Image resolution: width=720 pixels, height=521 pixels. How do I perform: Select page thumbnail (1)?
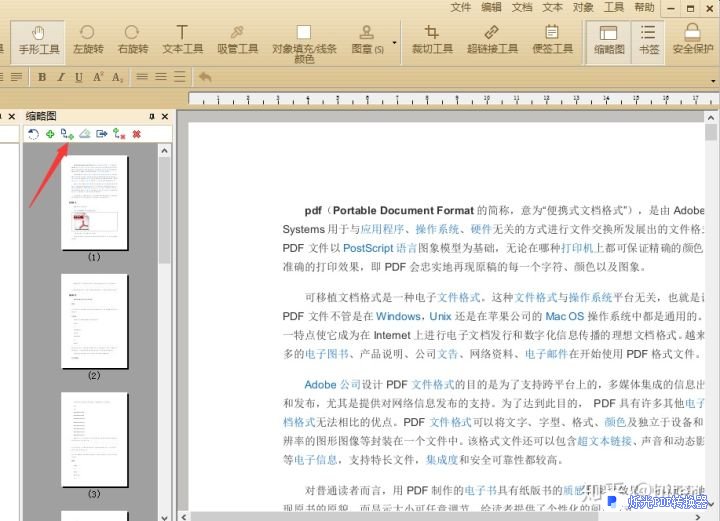95,203
